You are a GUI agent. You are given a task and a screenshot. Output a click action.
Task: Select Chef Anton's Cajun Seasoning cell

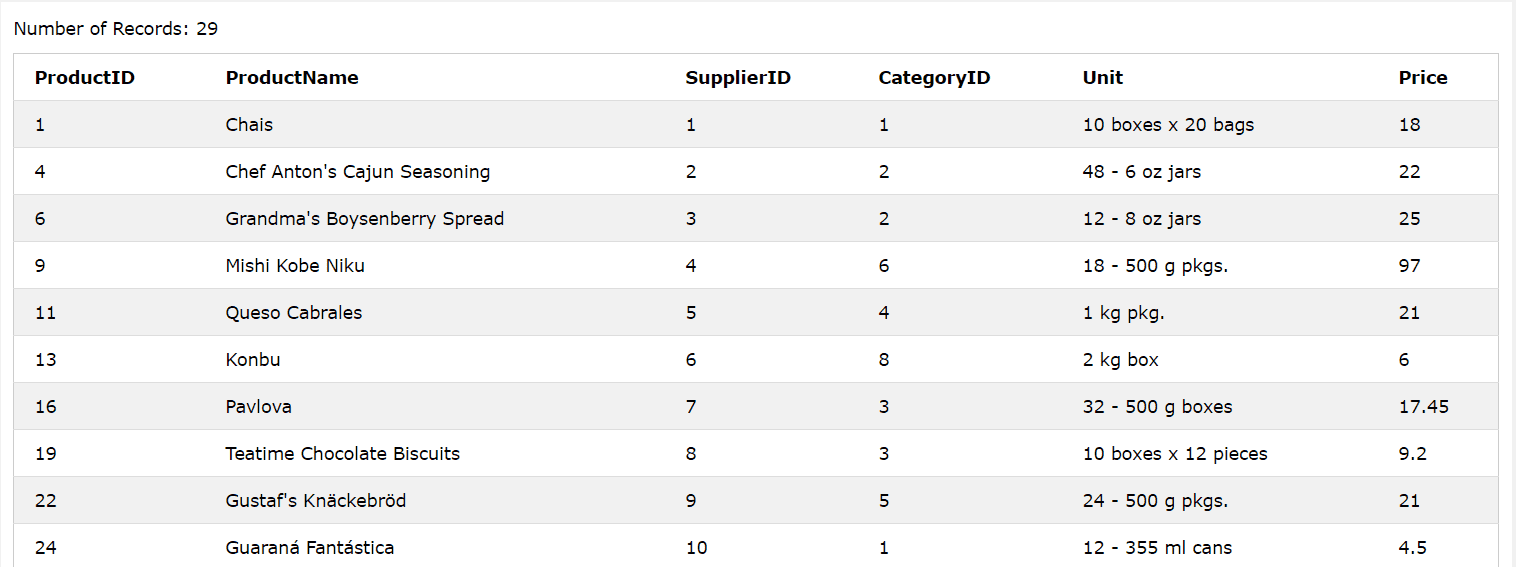(x=358, y=172)
